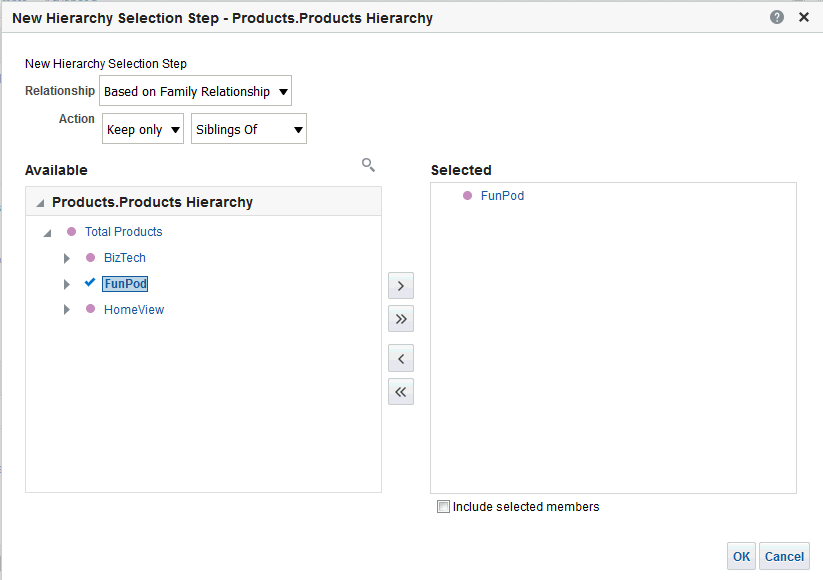Click the blue checkmark beside FunPod
This screenshot has height=580, width=823.
coord(90,283)
